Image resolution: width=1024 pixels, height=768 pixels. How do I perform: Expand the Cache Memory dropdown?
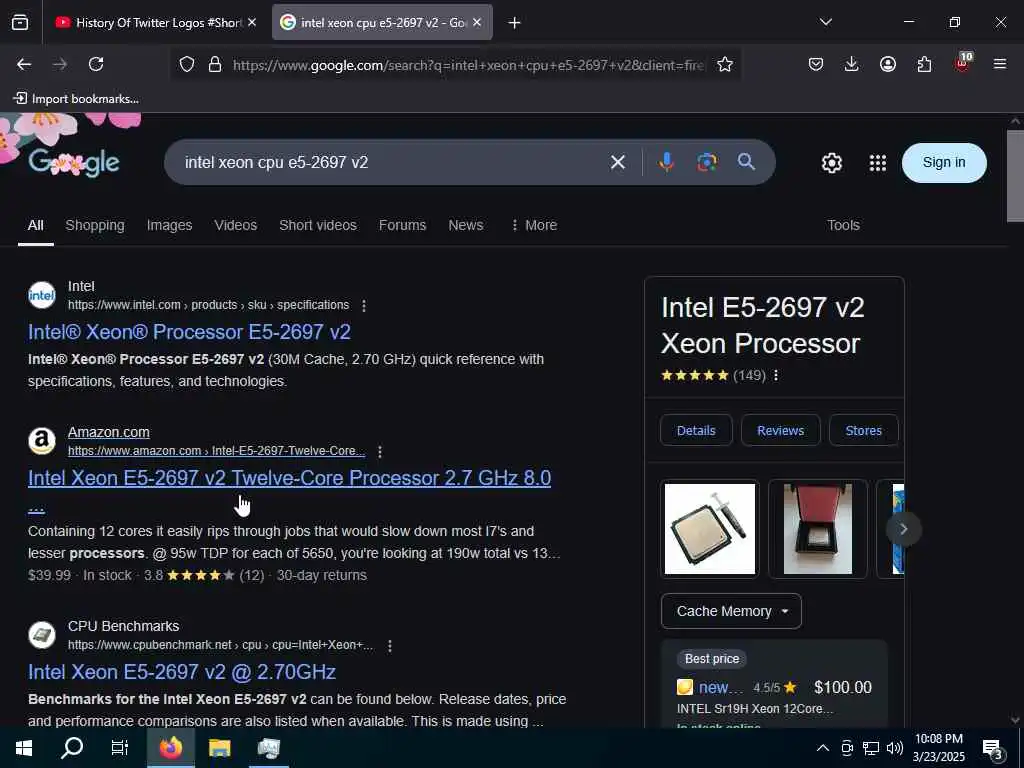731,611
